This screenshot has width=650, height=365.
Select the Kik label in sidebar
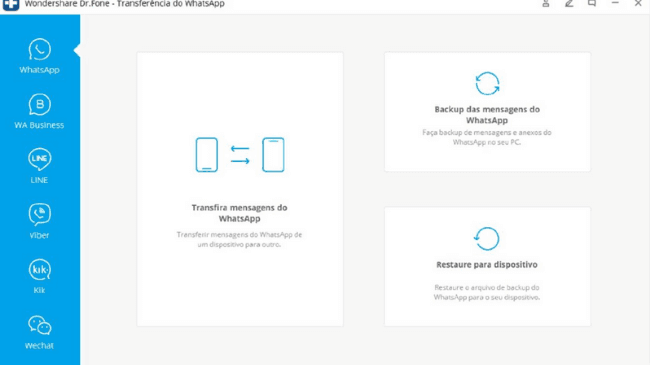click(39, 290)
